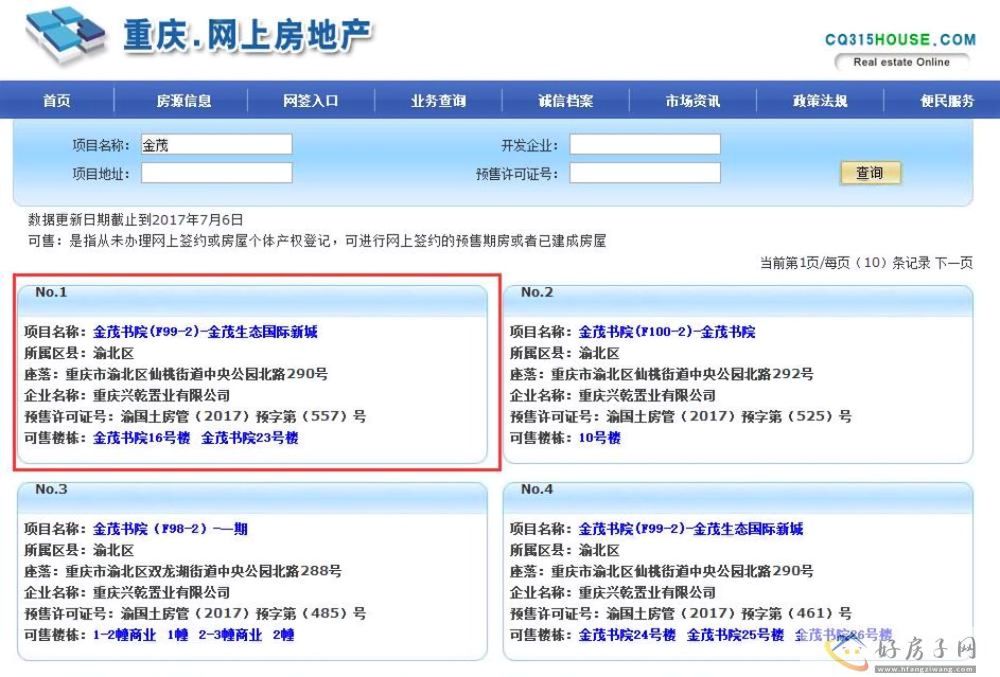Click the 1-2幢商业 building link

click(x=124, y=635)
